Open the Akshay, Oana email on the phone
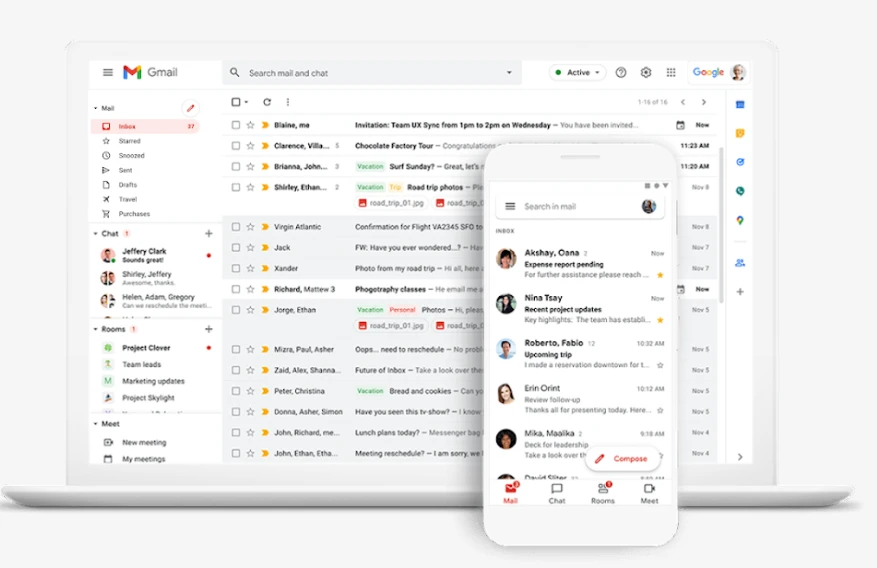 580,263
